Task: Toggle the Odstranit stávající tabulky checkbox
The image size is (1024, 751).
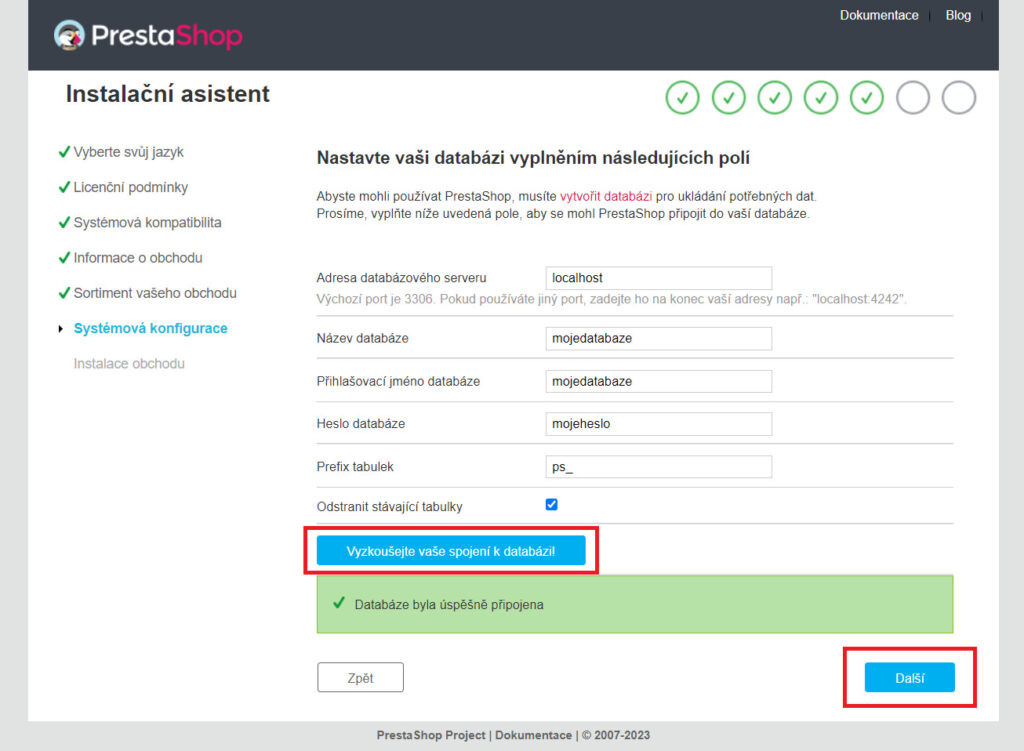Action: [x=552, y=505]
